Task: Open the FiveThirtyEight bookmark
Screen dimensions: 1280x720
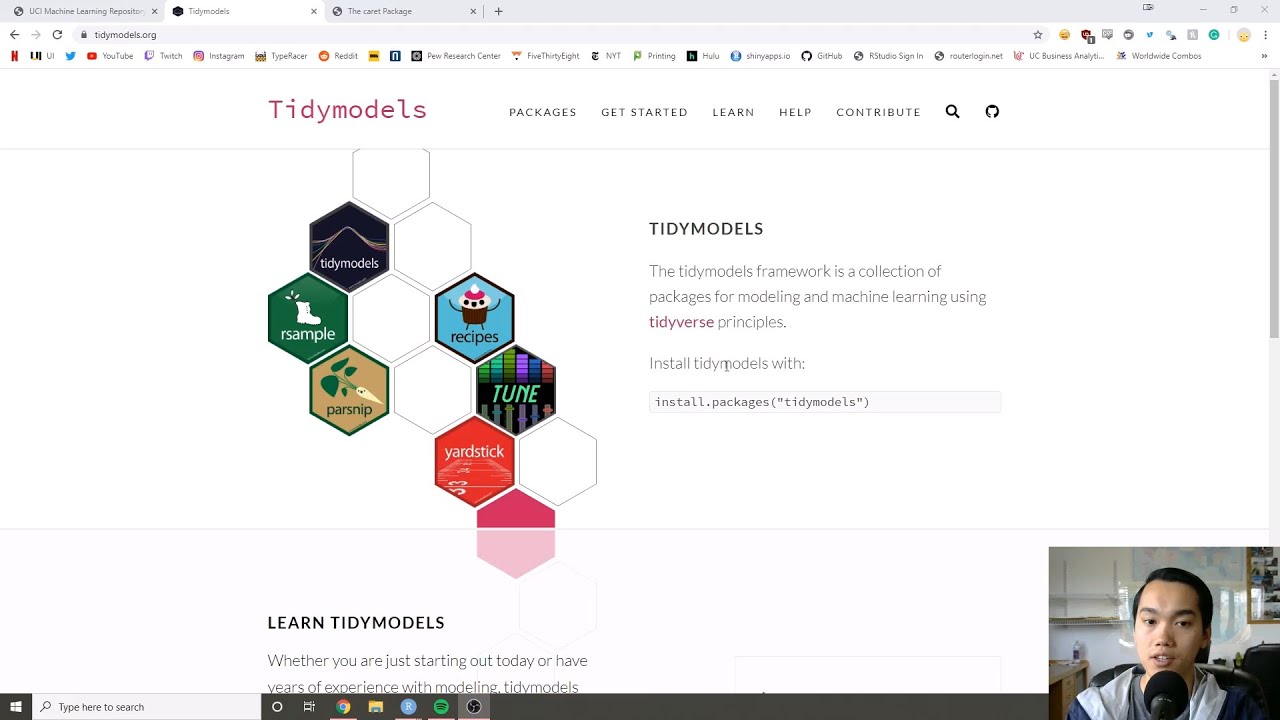Action: [x=545, y=56]
